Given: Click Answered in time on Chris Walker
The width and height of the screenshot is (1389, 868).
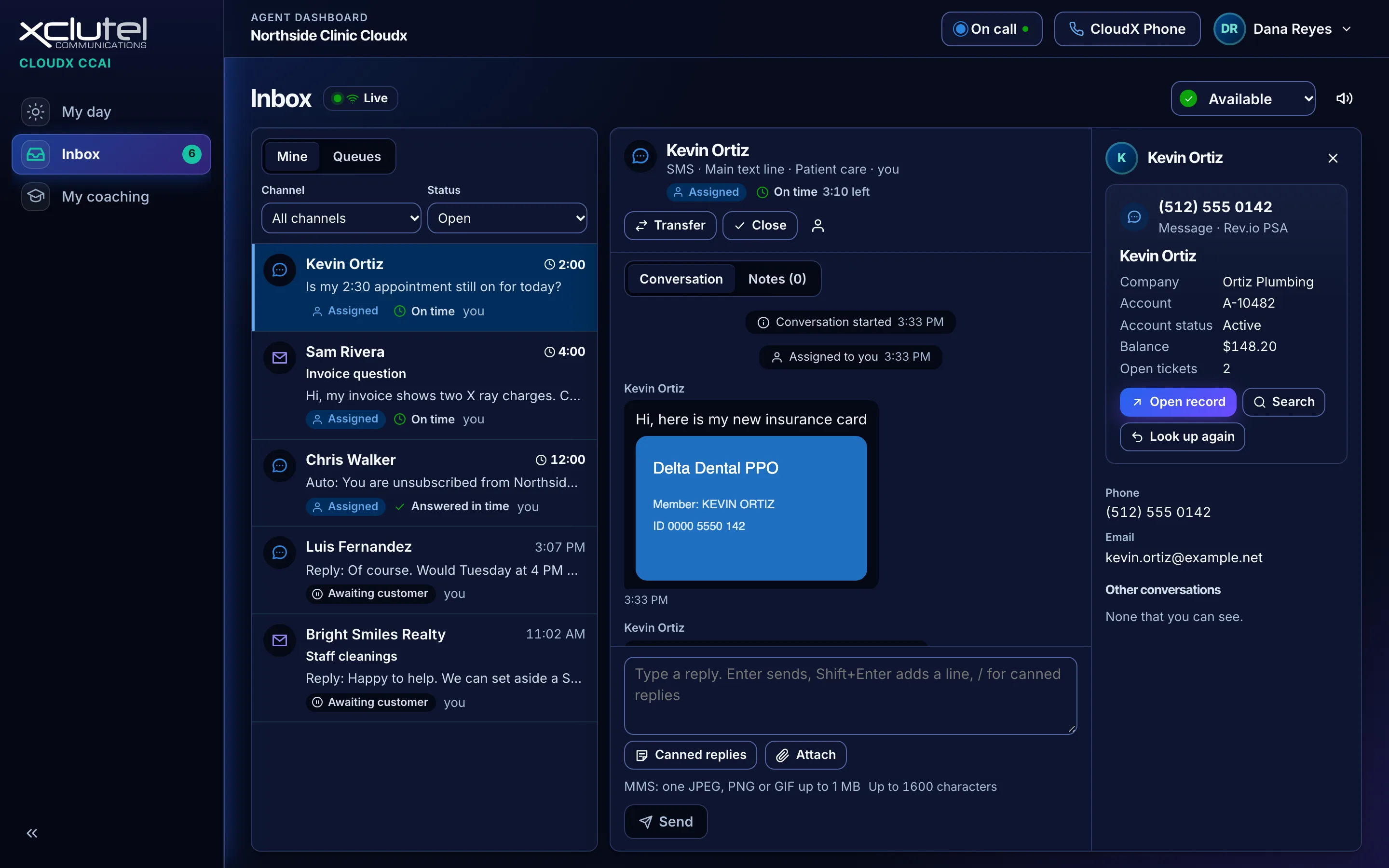Looking at the screenshot, I should click(x=452, y=506).
